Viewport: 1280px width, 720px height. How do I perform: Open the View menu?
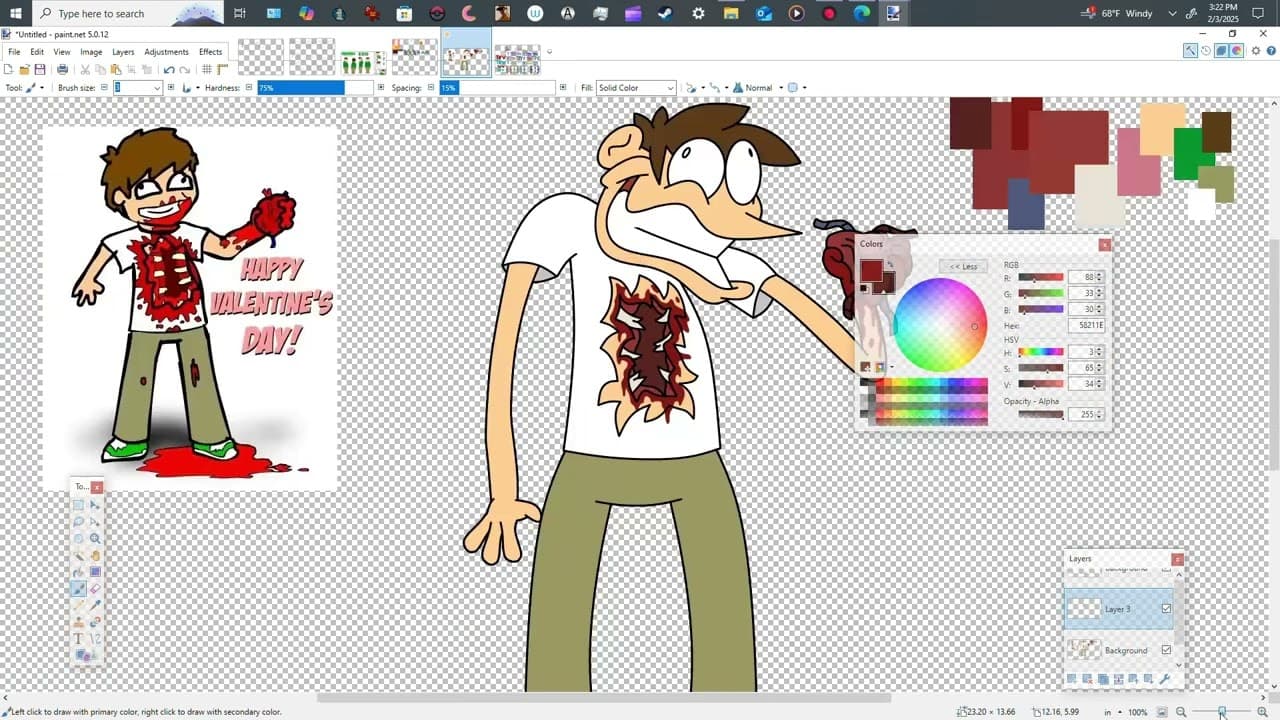point(62,52)
